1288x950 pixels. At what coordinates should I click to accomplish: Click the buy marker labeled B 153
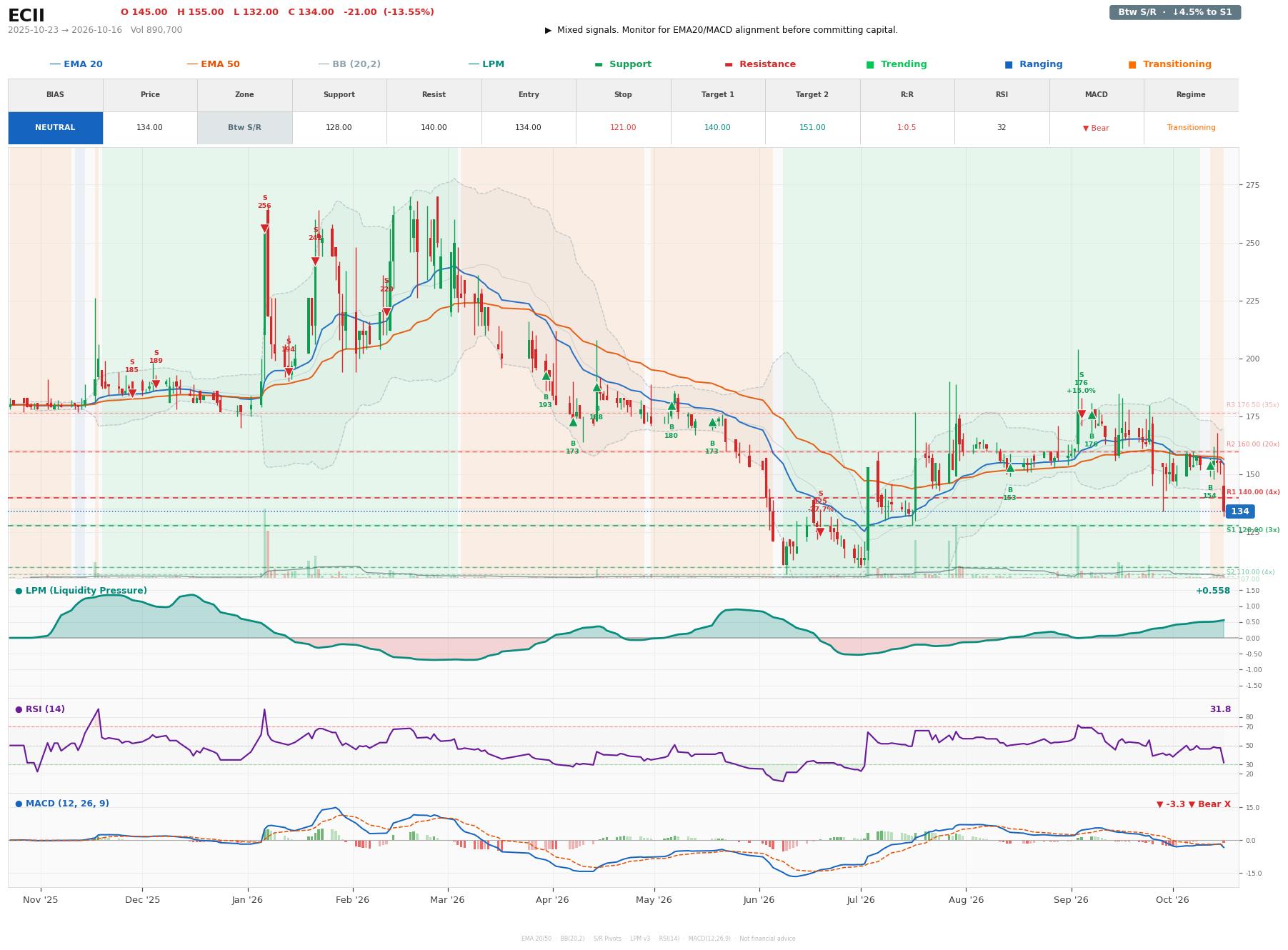(1009, 468)
